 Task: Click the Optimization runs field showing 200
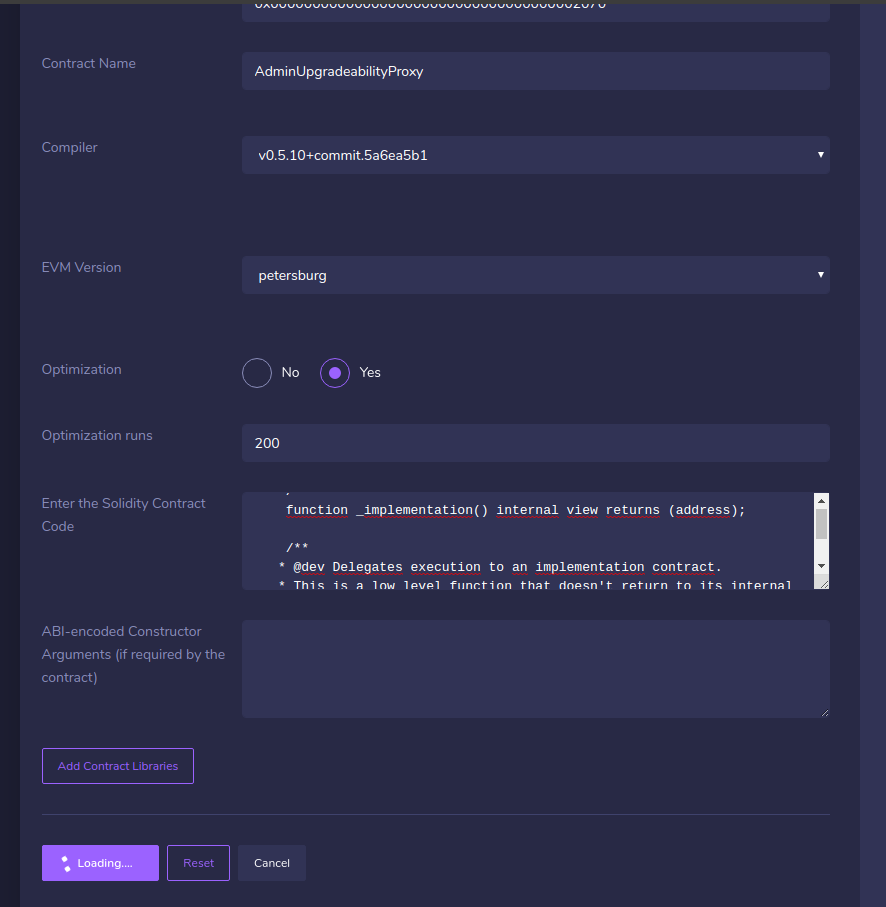[x=536, y=443]
